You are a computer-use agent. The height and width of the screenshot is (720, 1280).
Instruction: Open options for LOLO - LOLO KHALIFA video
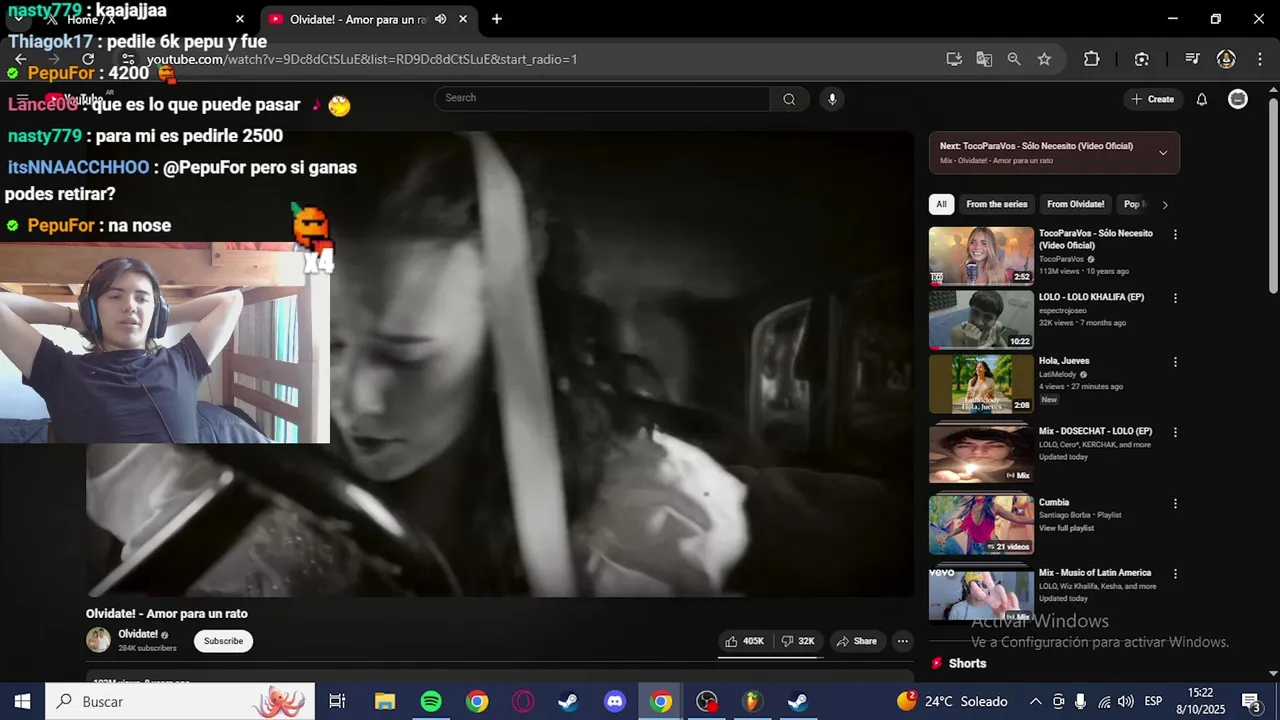pyautogui.click(x=1175, y=298)
